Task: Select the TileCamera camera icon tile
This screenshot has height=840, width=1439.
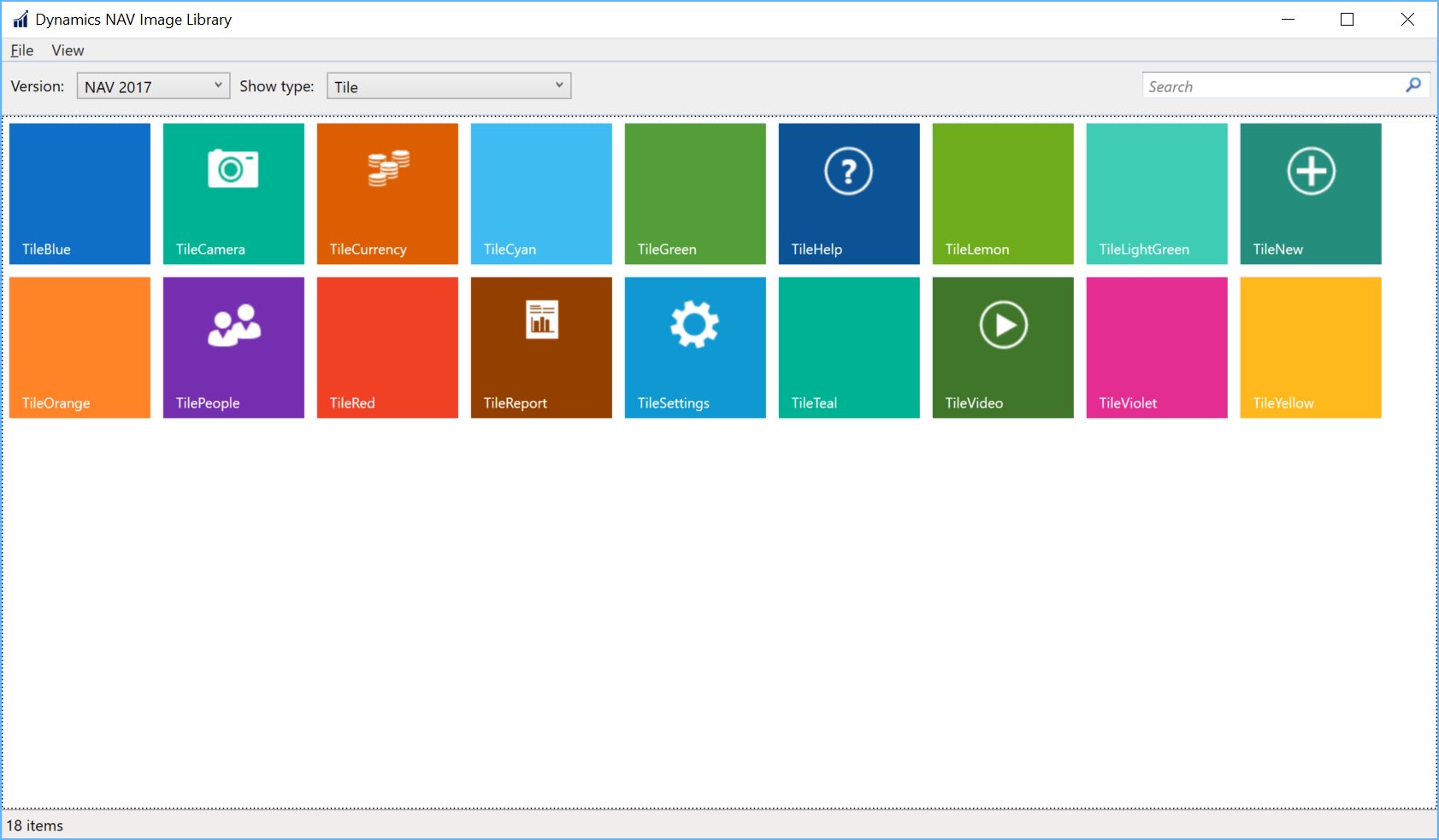Action: (232, 169)
